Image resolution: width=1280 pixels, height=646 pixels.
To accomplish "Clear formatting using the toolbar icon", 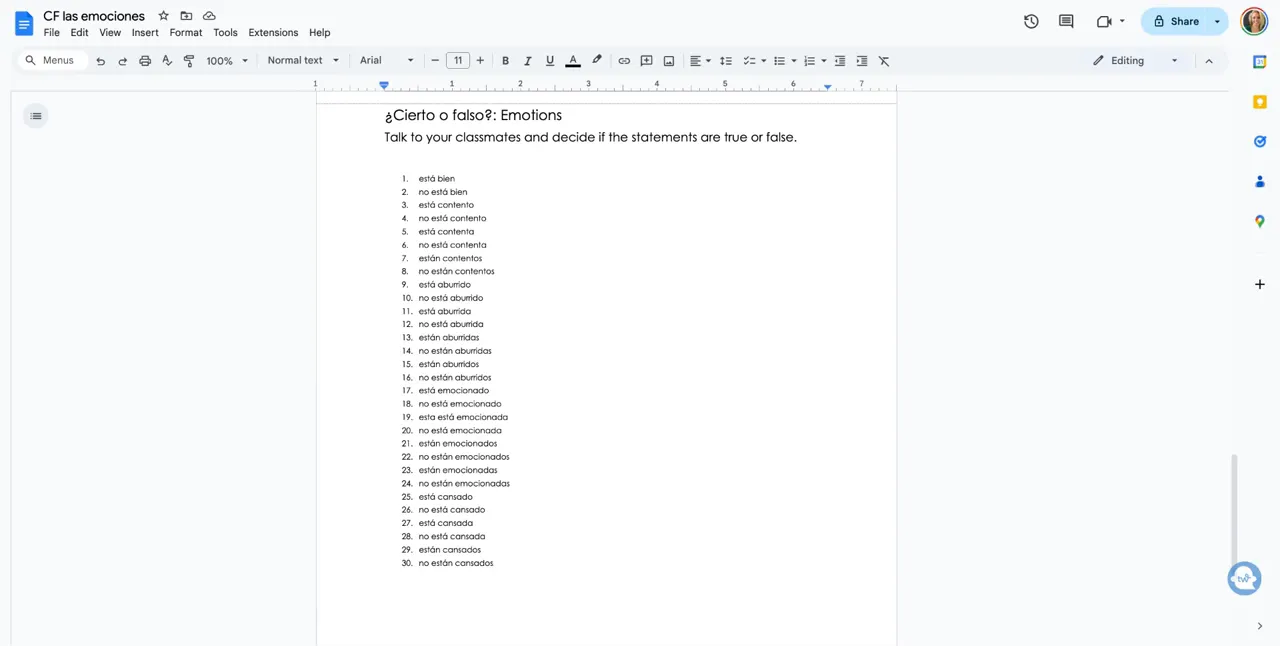I will (883, 60).
